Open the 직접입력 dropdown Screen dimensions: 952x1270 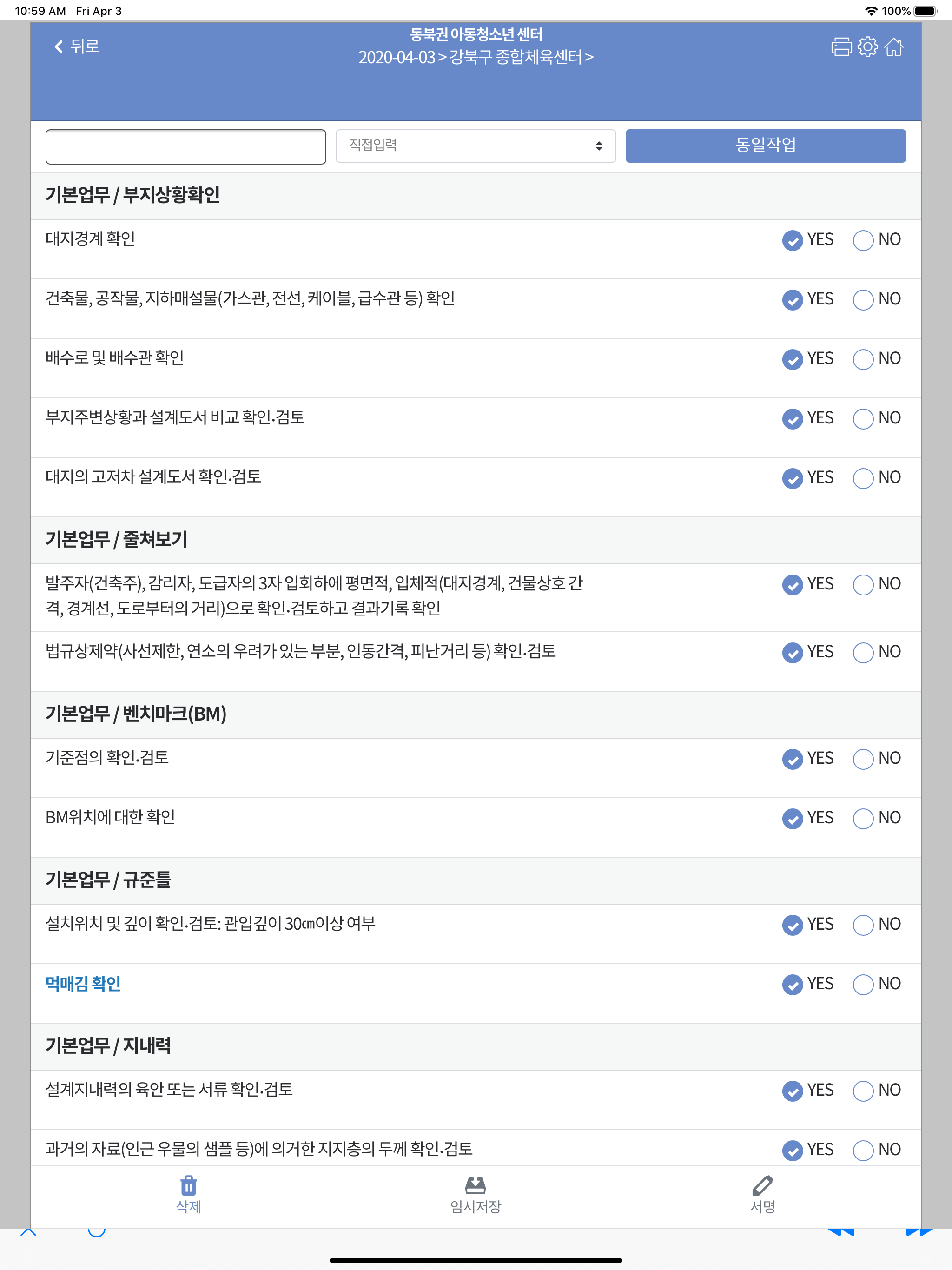pos(476,146)
